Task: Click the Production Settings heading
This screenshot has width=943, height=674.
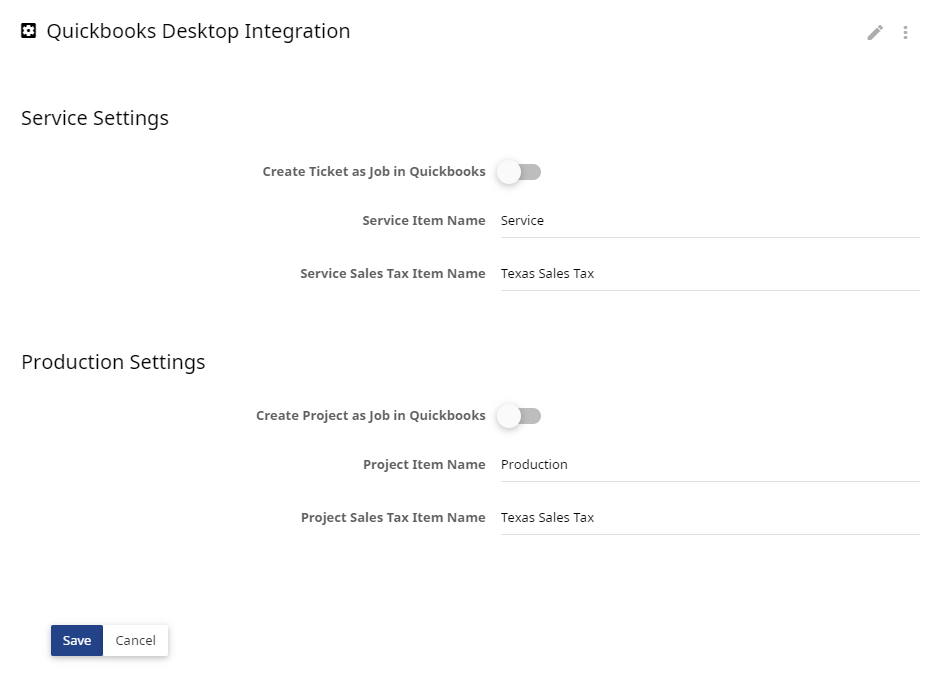Action: pos(113,363)
